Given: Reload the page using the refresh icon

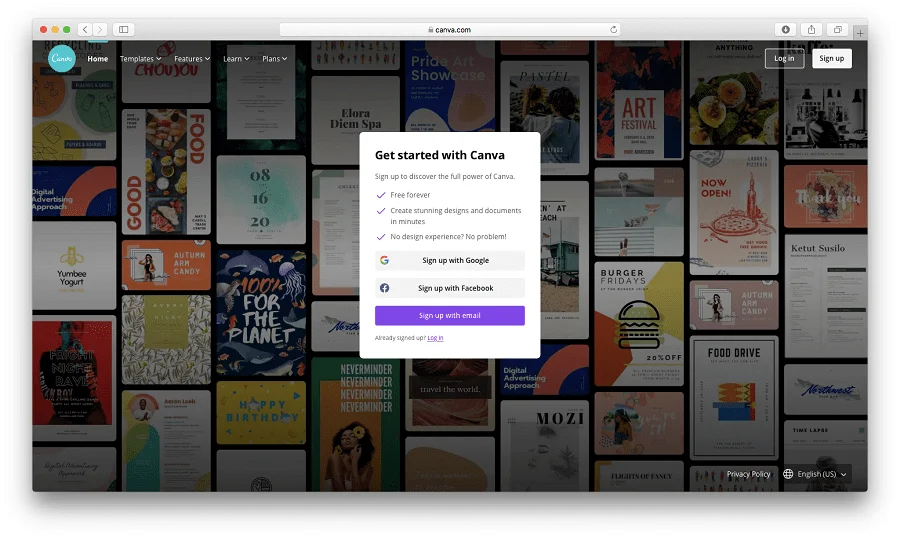Looking at the screenshot, I should coord(613,30).
